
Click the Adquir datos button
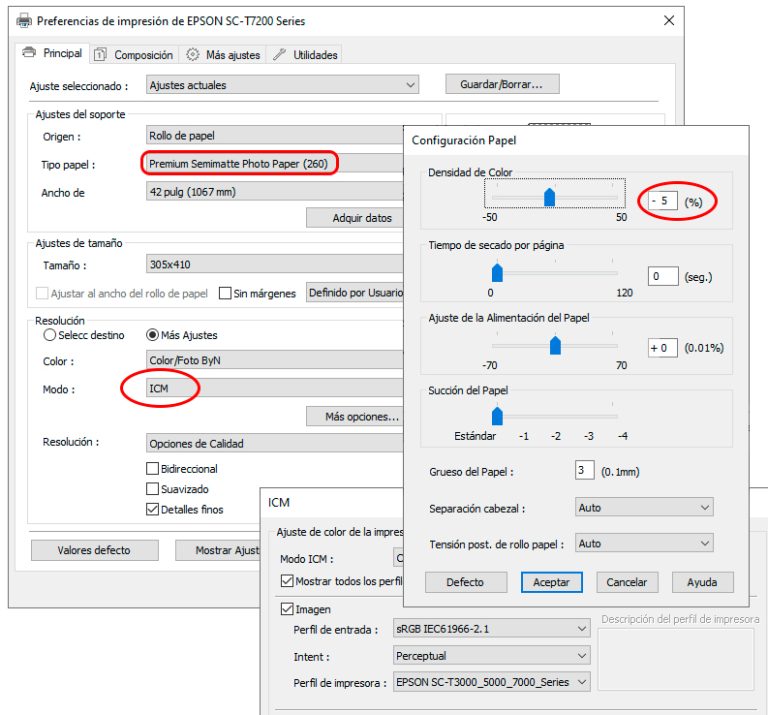click(356, 218)
